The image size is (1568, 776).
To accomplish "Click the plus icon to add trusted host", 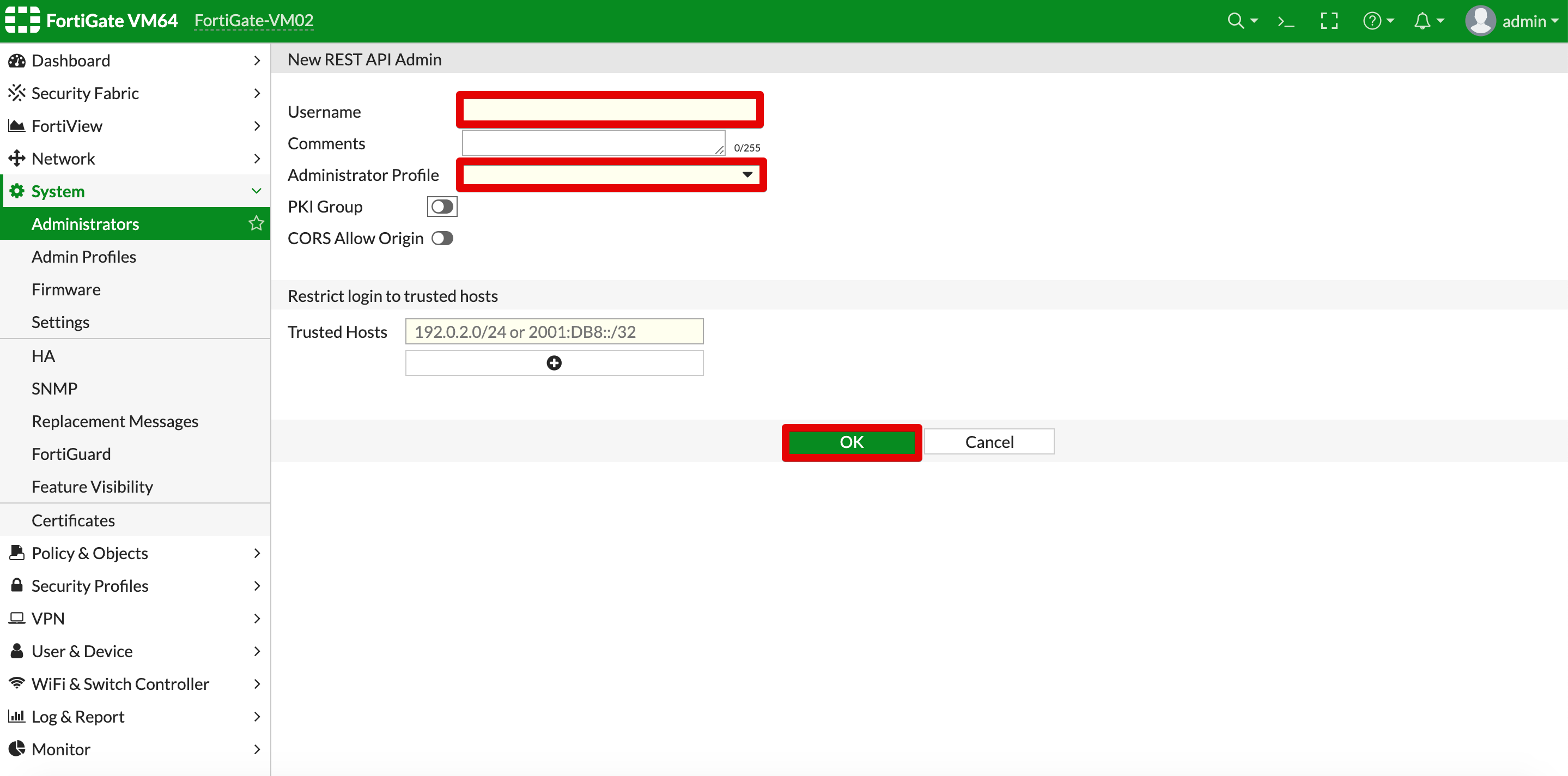I will [554, 363].
